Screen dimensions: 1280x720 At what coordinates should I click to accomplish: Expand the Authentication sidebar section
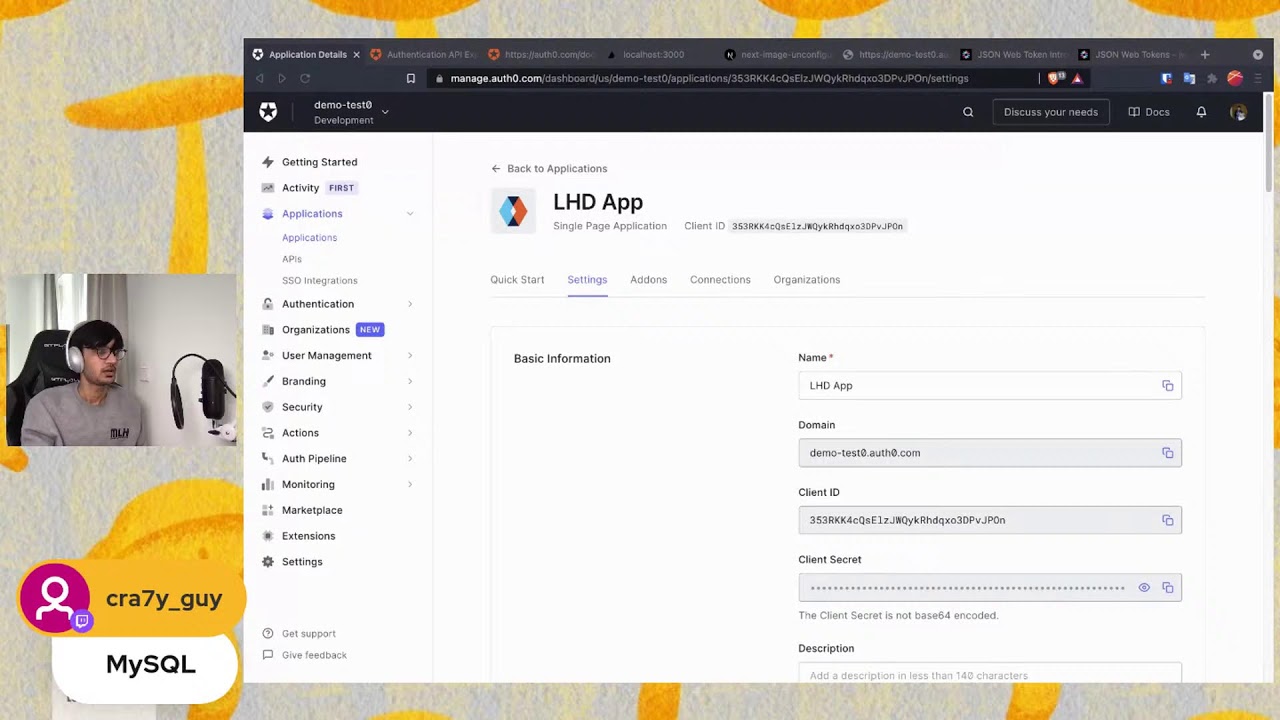click(x=410, y=304)
